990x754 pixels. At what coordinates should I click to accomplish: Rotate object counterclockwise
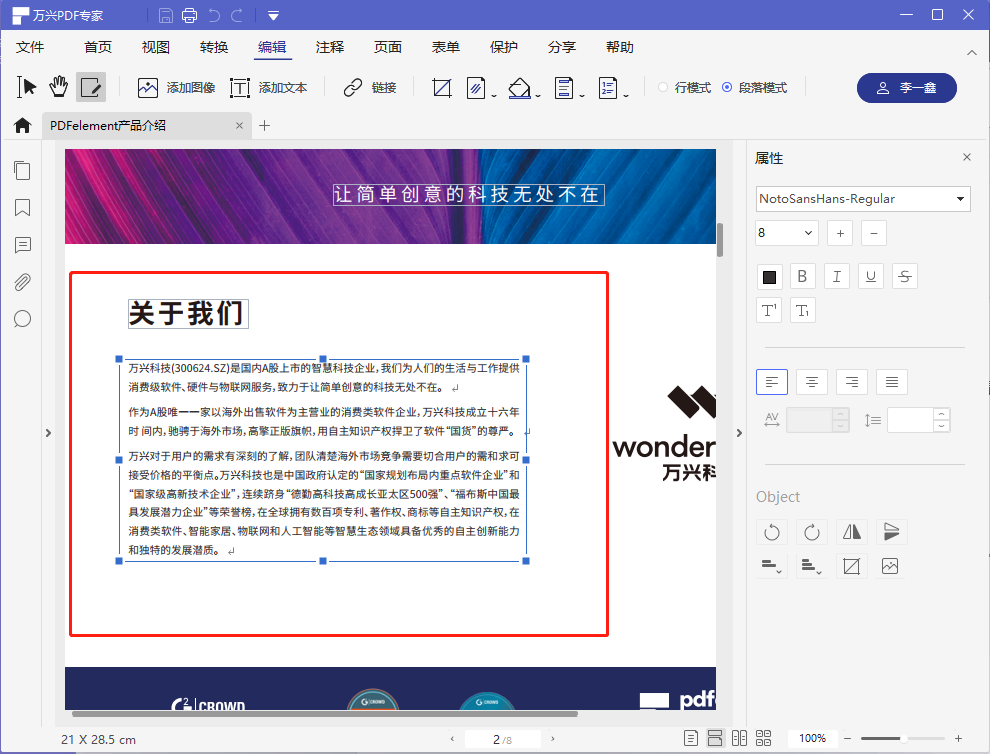point(772,532)
